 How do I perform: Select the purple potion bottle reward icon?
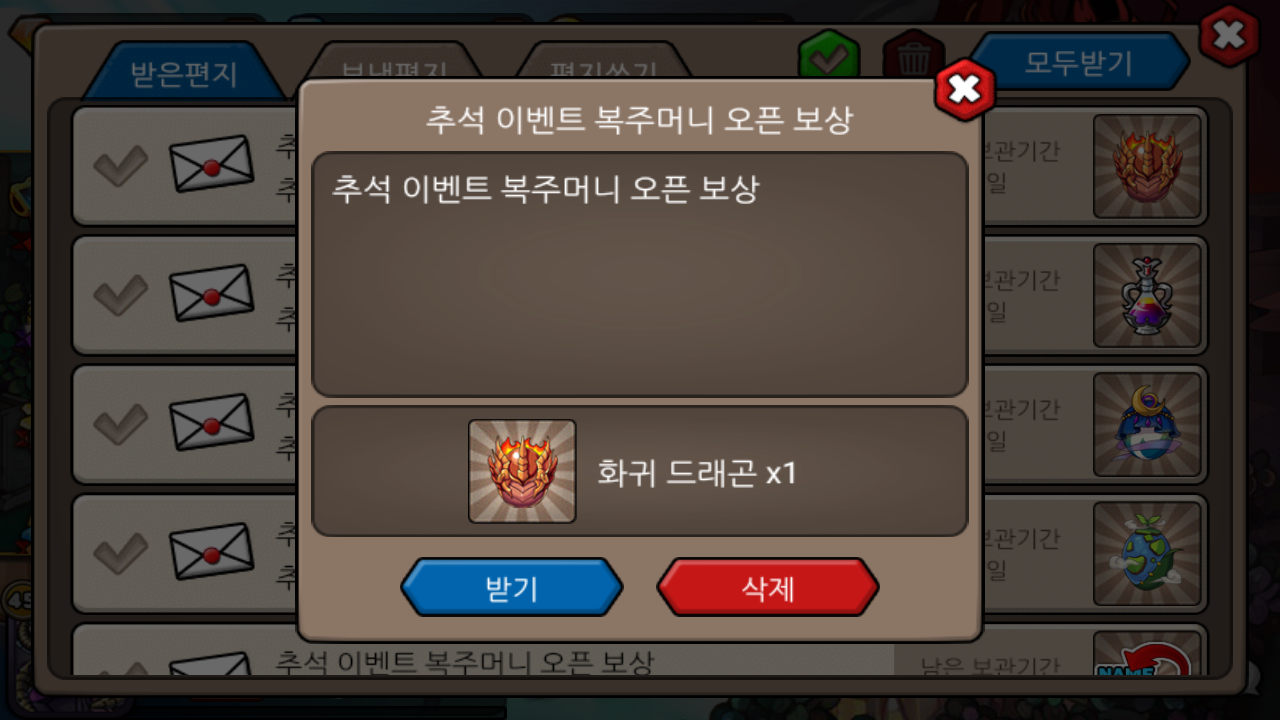pyautogui.click(x=1147, y=295)
